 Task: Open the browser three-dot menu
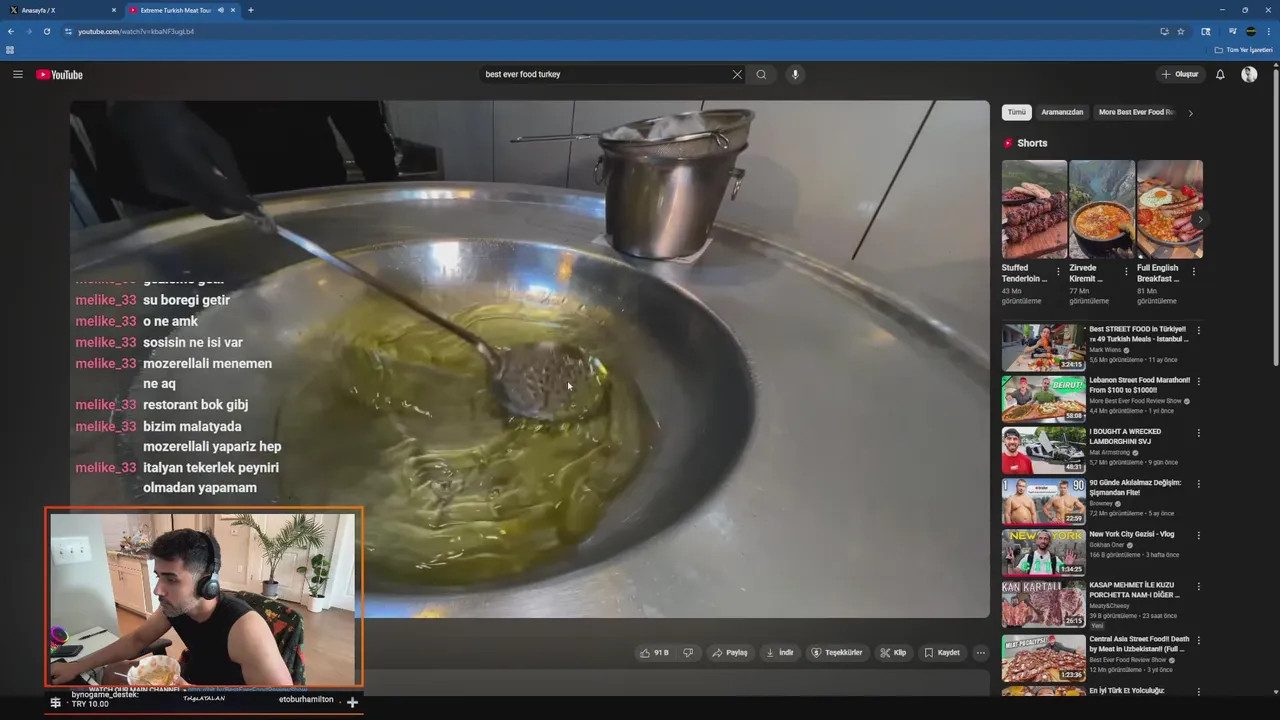coord(1268,31)
